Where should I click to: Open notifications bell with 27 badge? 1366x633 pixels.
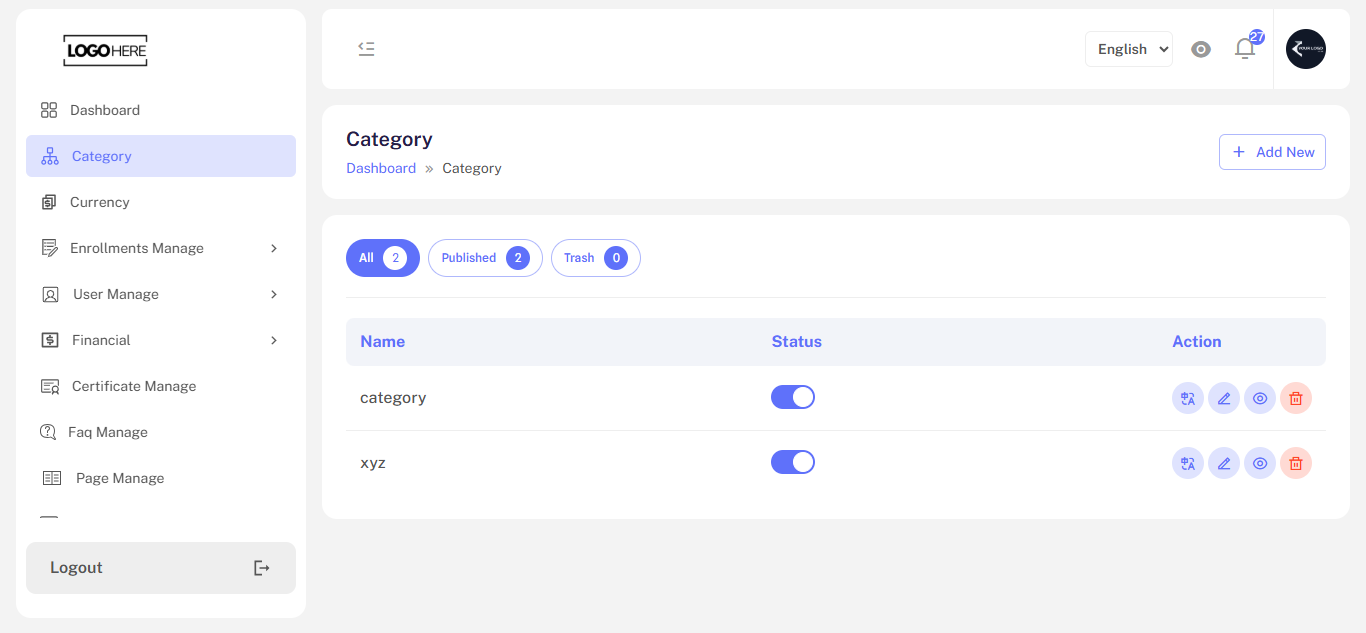(1245, 48)
